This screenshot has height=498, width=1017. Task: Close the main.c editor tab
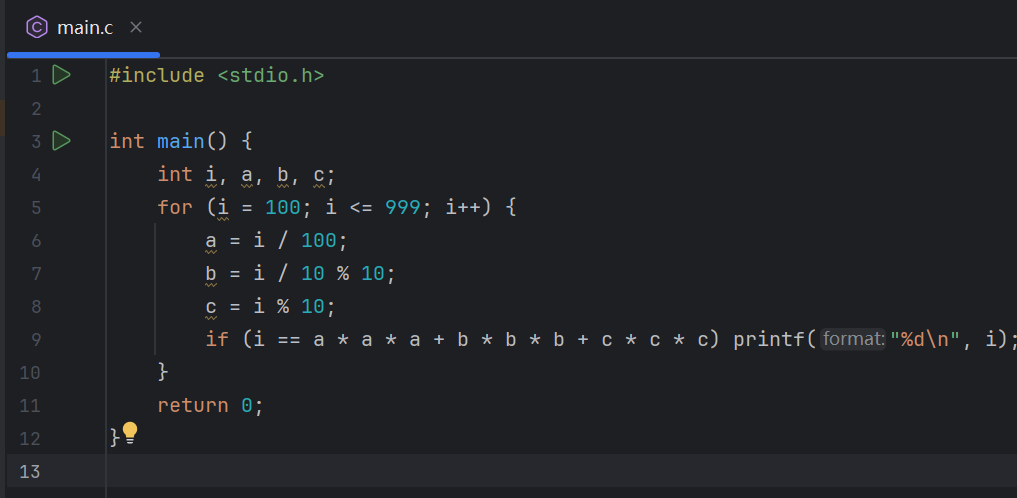(x=136, y=27)
